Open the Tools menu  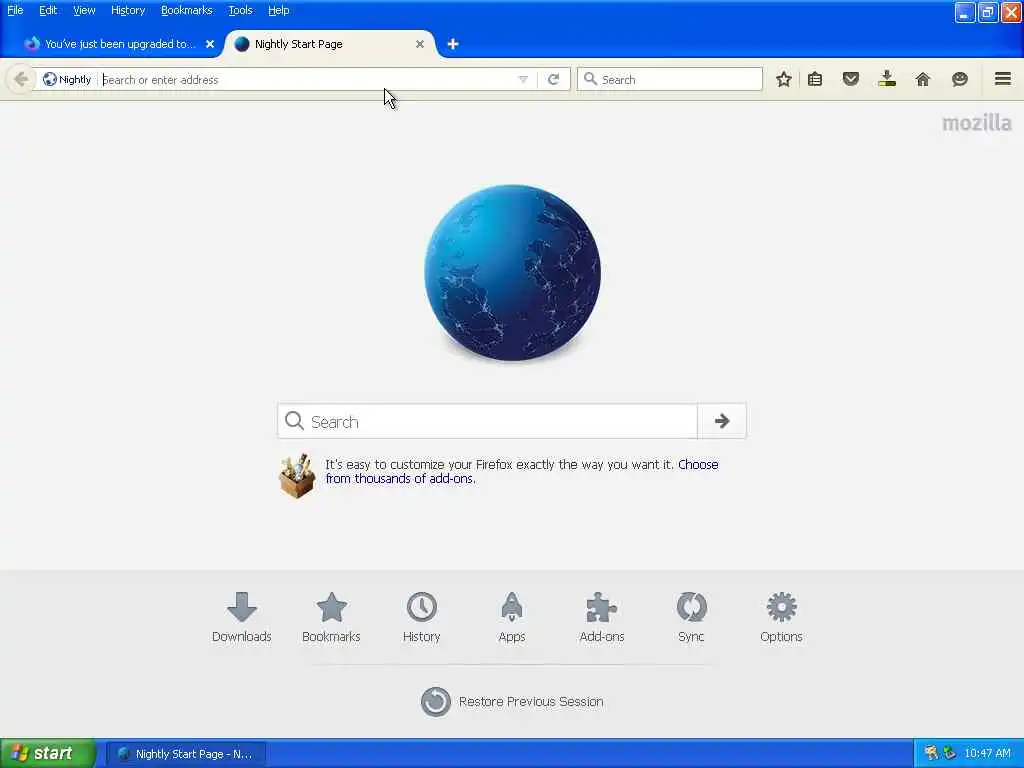coord(240,10)
